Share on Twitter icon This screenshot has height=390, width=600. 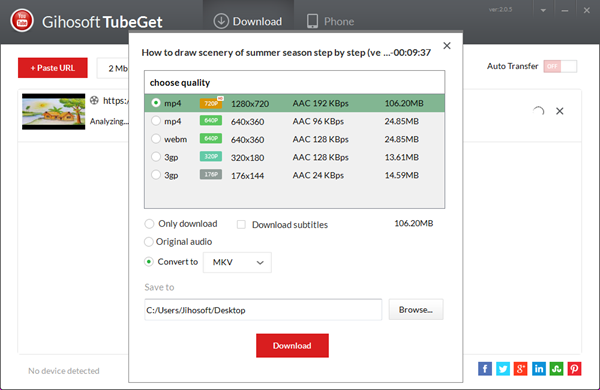click(x=503, y=369)
